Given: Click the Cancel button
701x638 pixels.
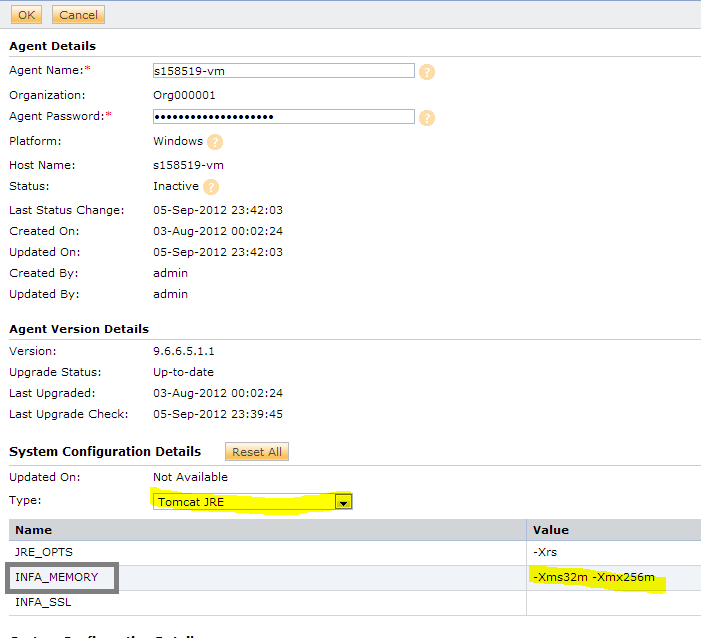Looking at the screenshot, I should 78,15.
